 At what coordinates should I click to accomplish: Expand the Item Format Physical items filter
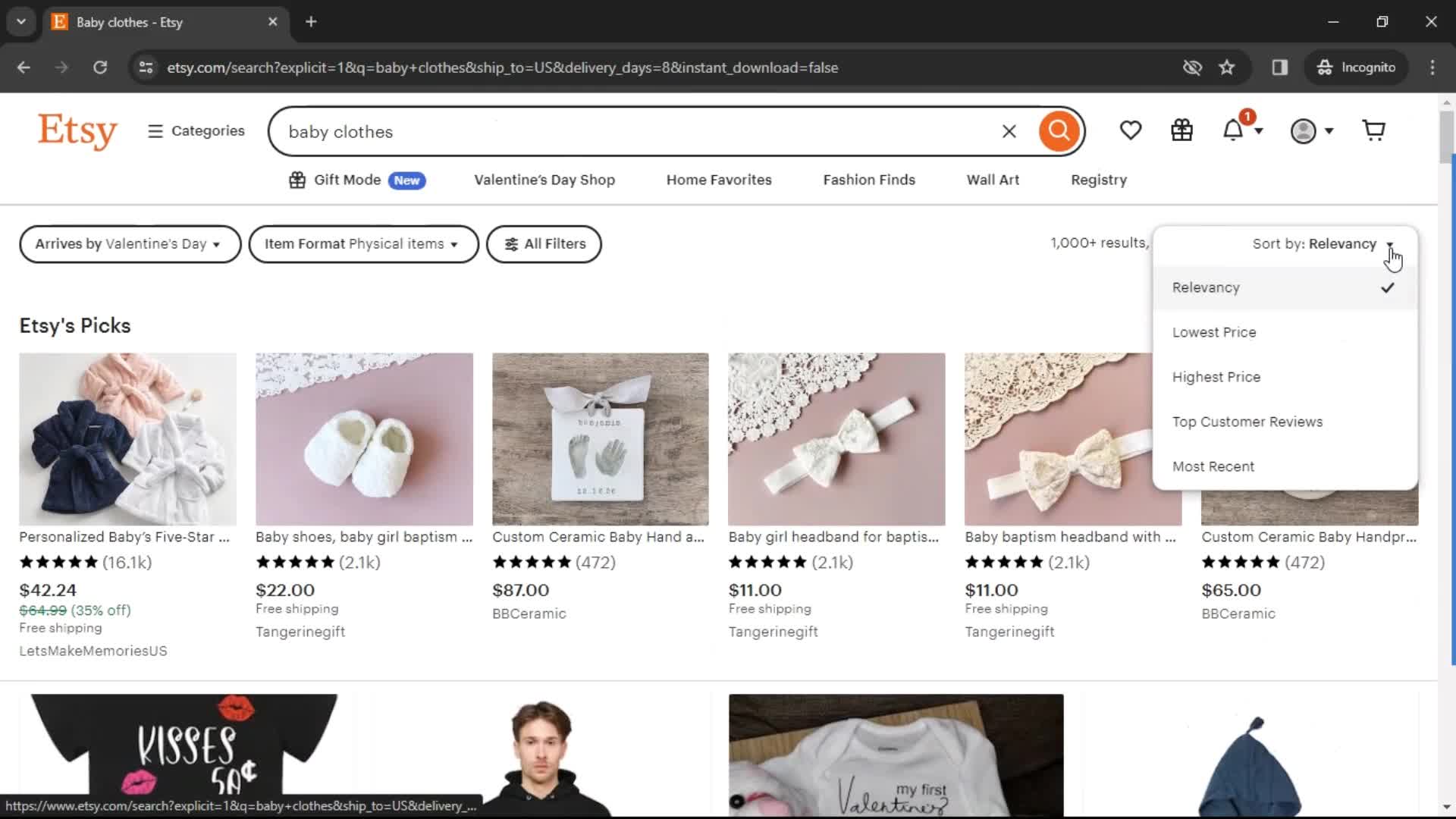(x=362, y=243)
